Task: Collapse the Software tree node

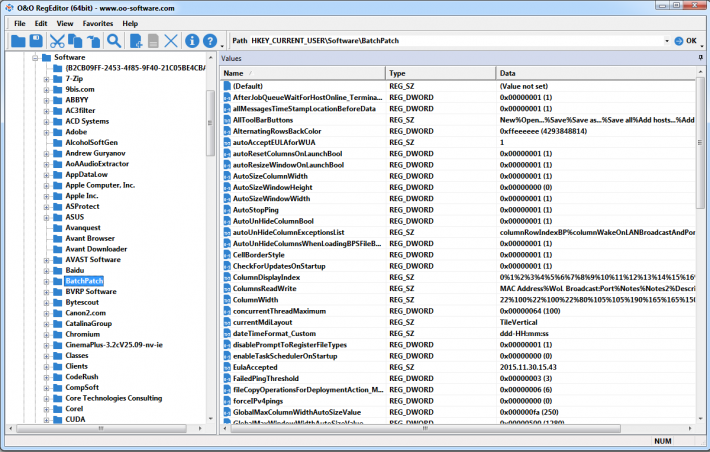Action: (35, 58)
